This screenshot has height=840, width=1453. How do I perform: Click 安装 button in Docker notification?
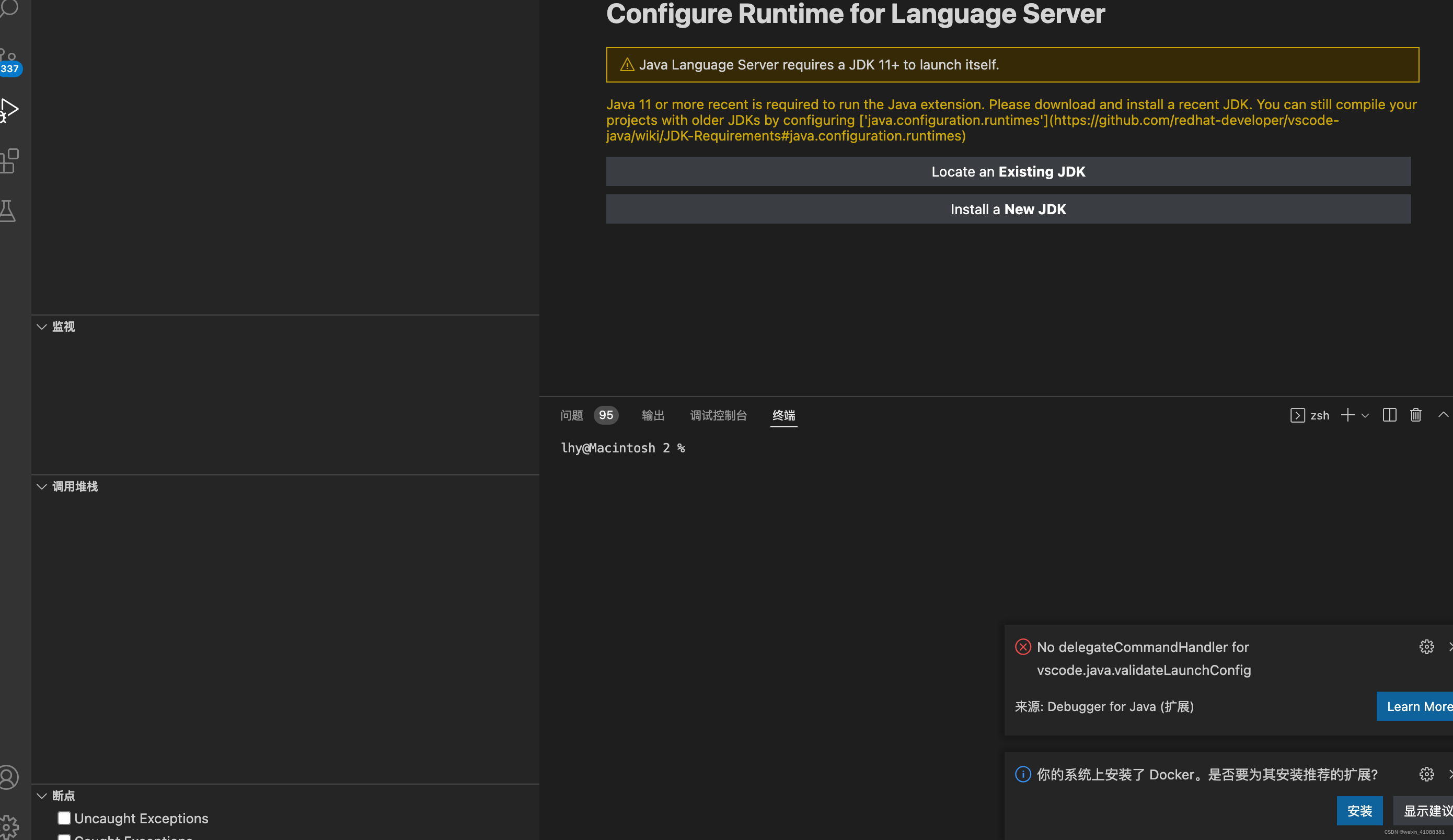point(1359,811)
